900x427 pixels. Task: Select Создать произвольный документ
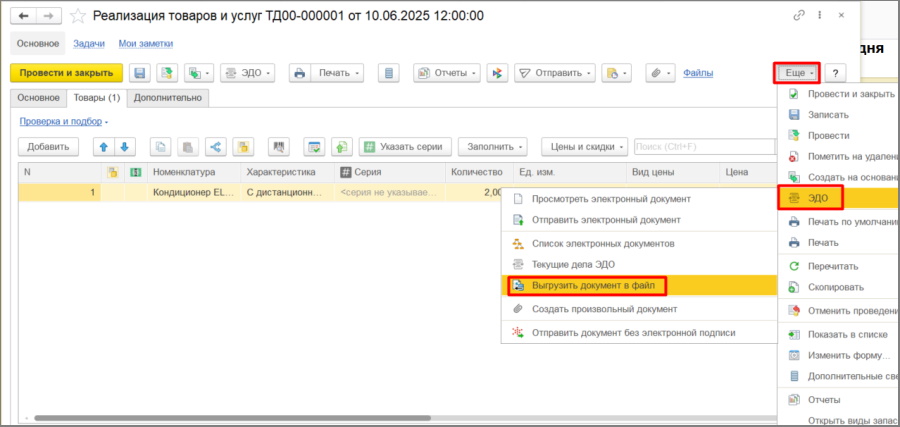pyautogui.click(x=639, y=309)
